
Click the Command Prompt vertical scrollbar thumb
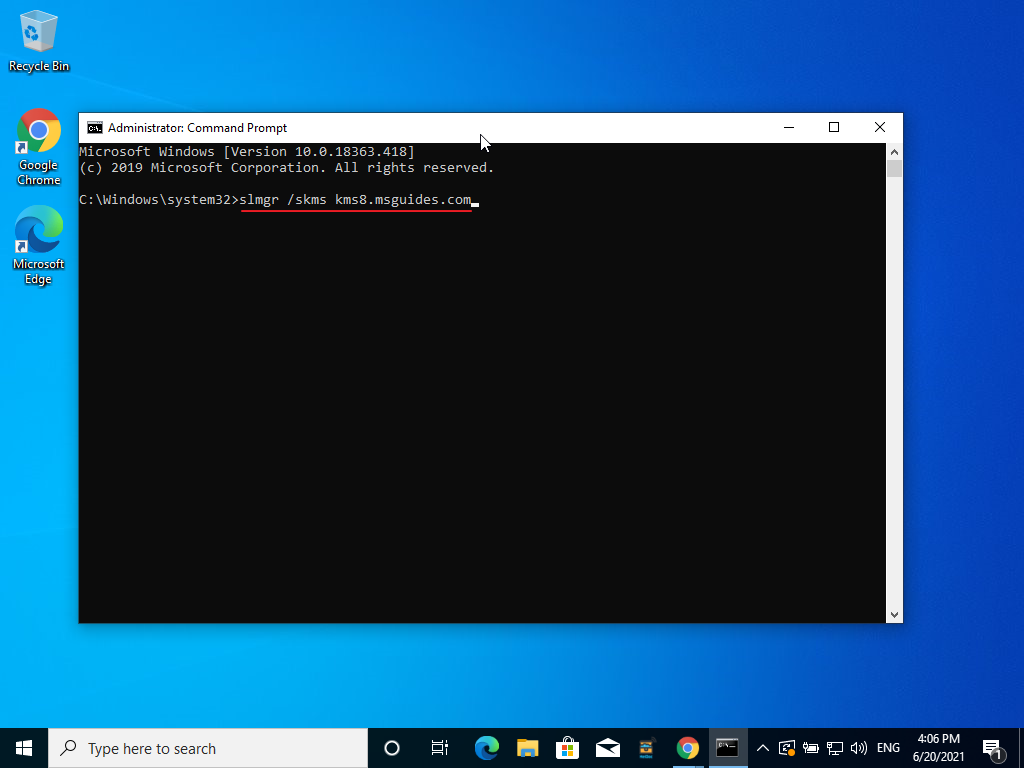[894, 168]
